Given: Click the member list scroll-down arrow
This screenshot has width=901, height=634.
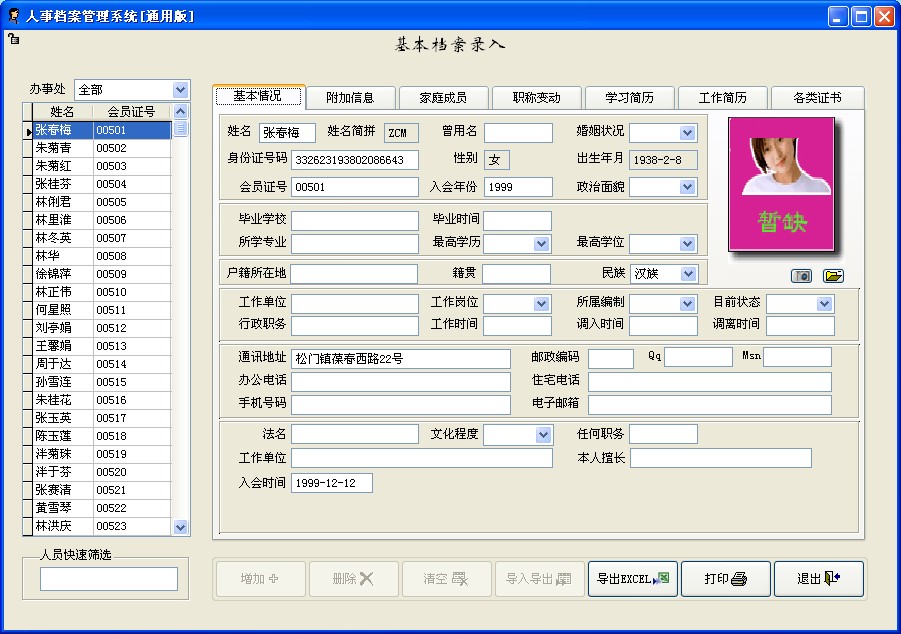Looking at the screenshot, I should click(x=181, y=526).
